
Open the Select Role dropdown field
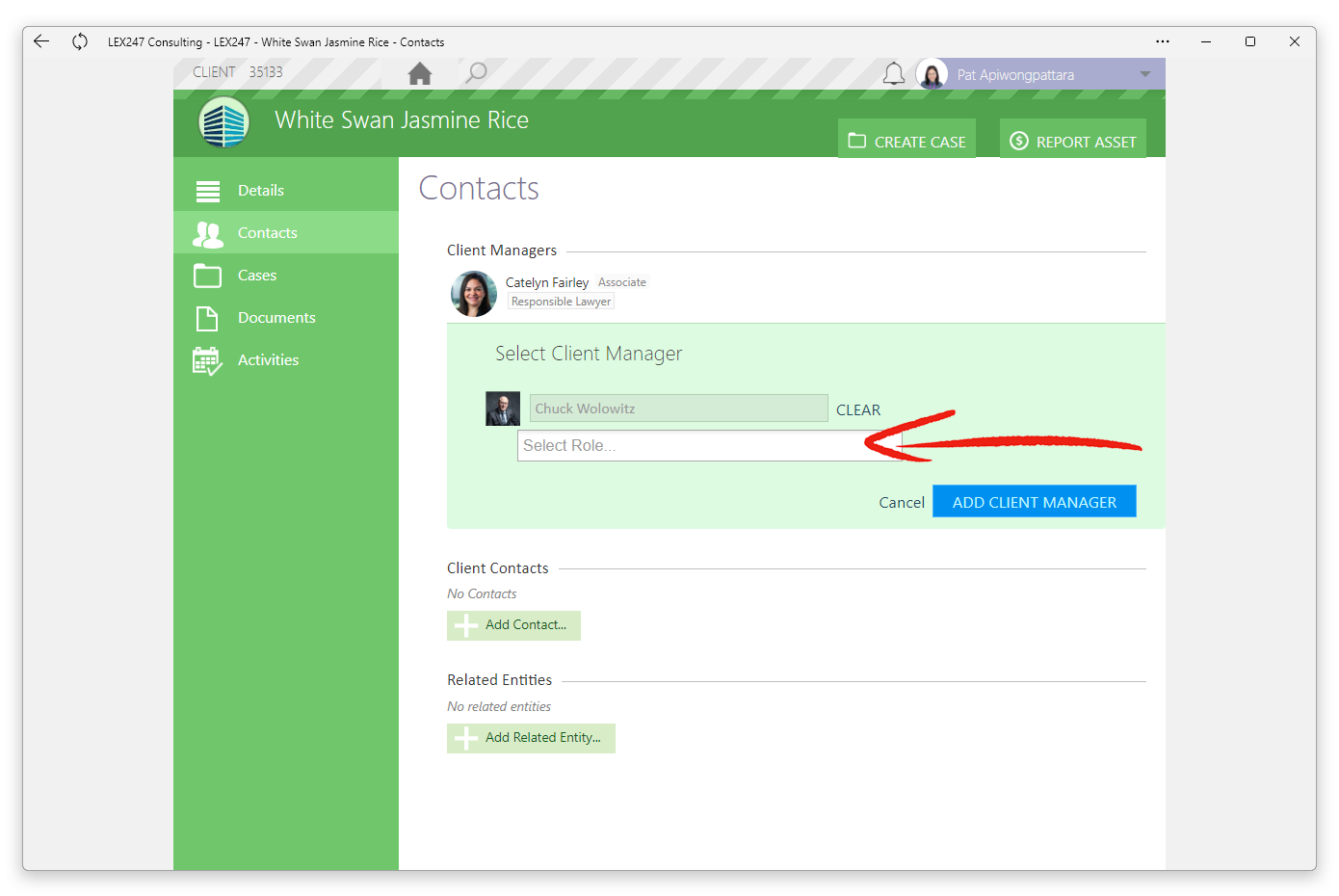(709, 445)
